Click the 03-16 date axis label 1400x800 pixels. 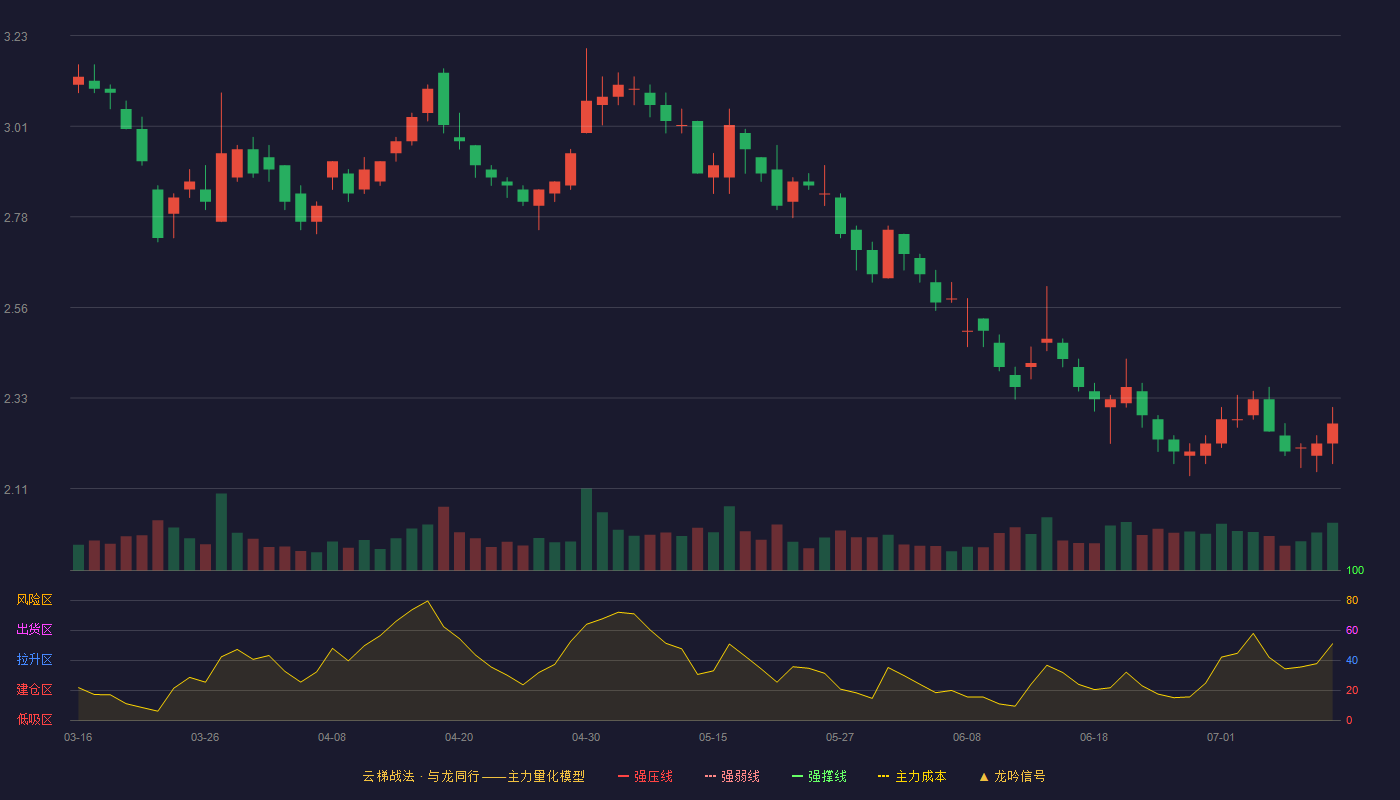[x=78, y=737]
